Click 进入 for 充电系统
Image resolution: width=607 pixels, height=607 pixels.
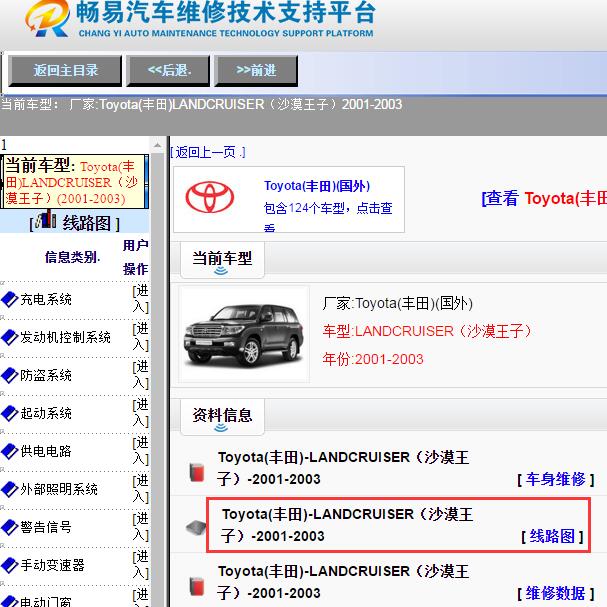pyautogui.click(x=140, y=299)
